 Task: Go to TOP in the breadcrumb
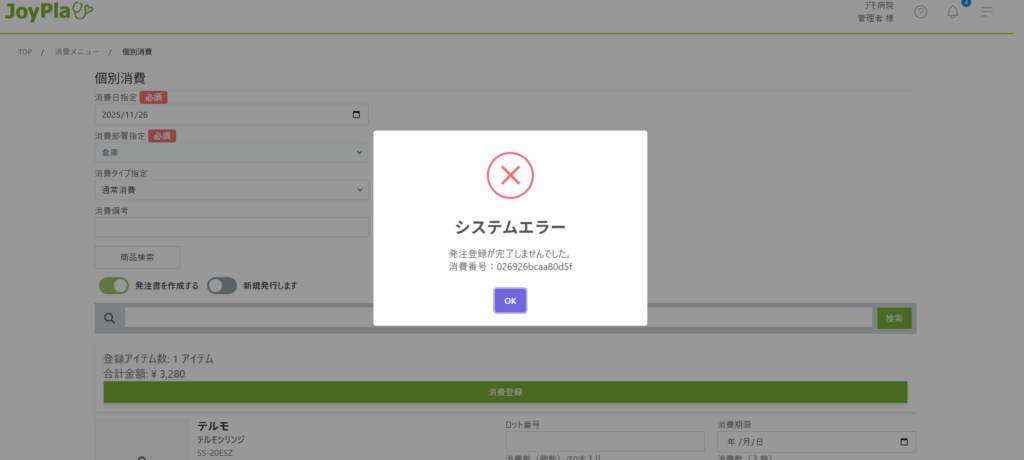click(x=25, y=51)
